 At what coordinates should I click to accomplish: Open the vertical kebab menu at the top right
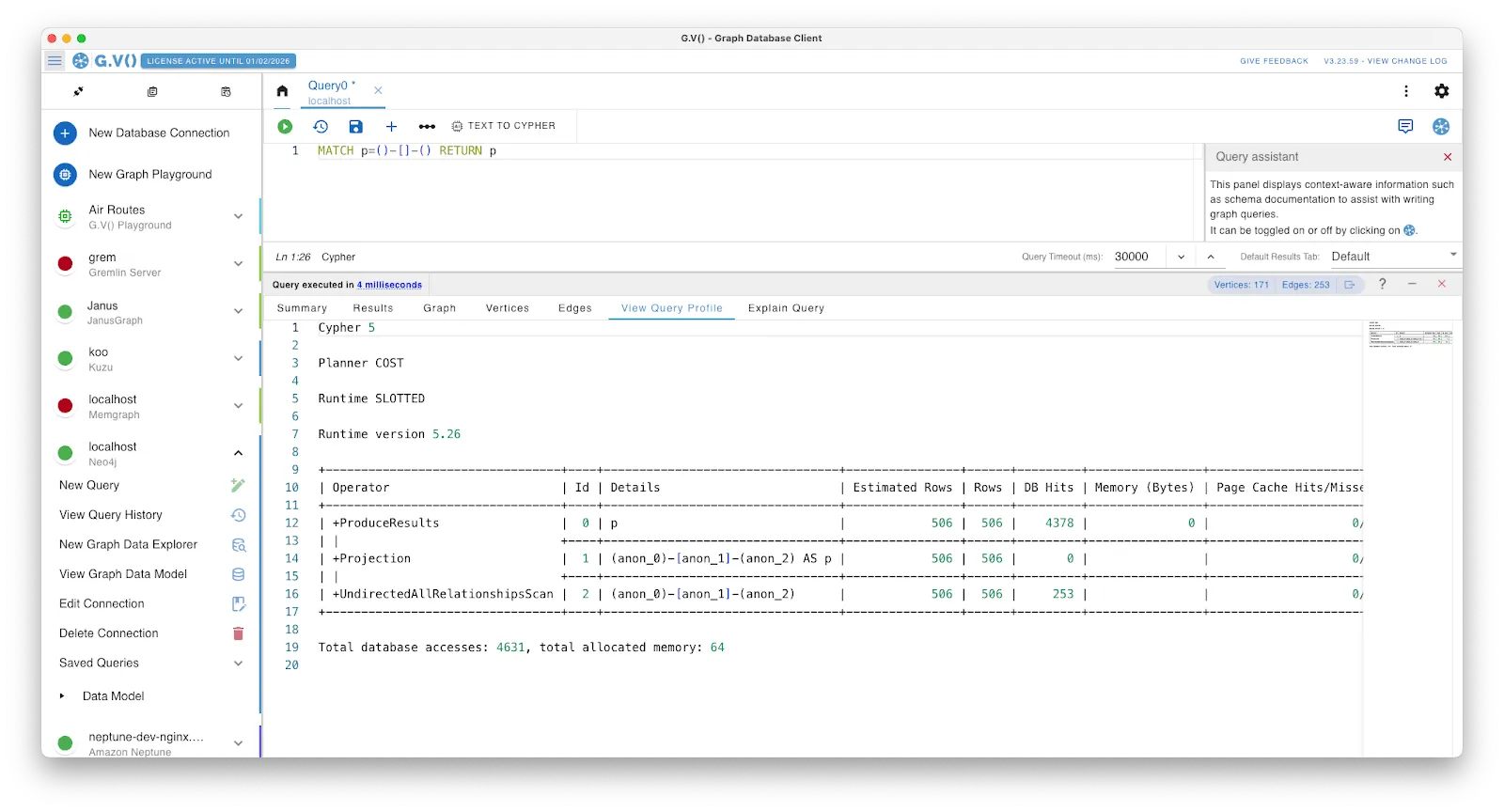pyautogui.click(x=1406, y=91)
